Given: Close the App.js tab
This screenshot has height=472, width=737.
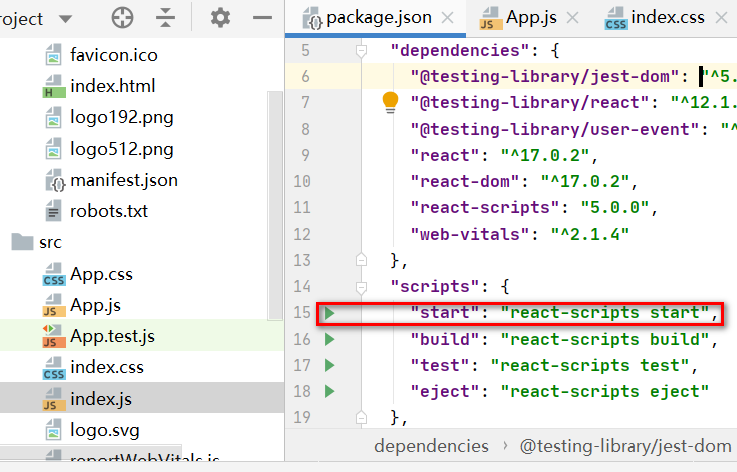Looking at the screenshot, I should tap(572, 18).
